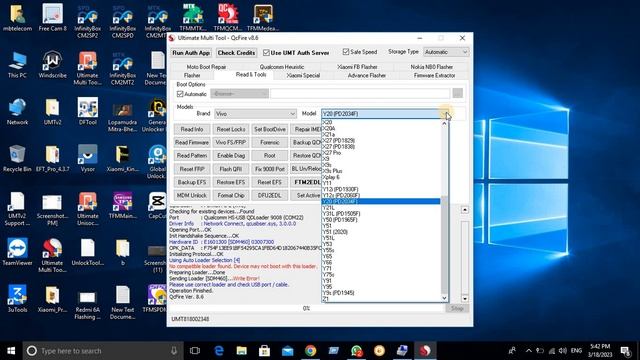Click the Check Credits button
Screen dimensions: 640x360
tap(236, 53)
